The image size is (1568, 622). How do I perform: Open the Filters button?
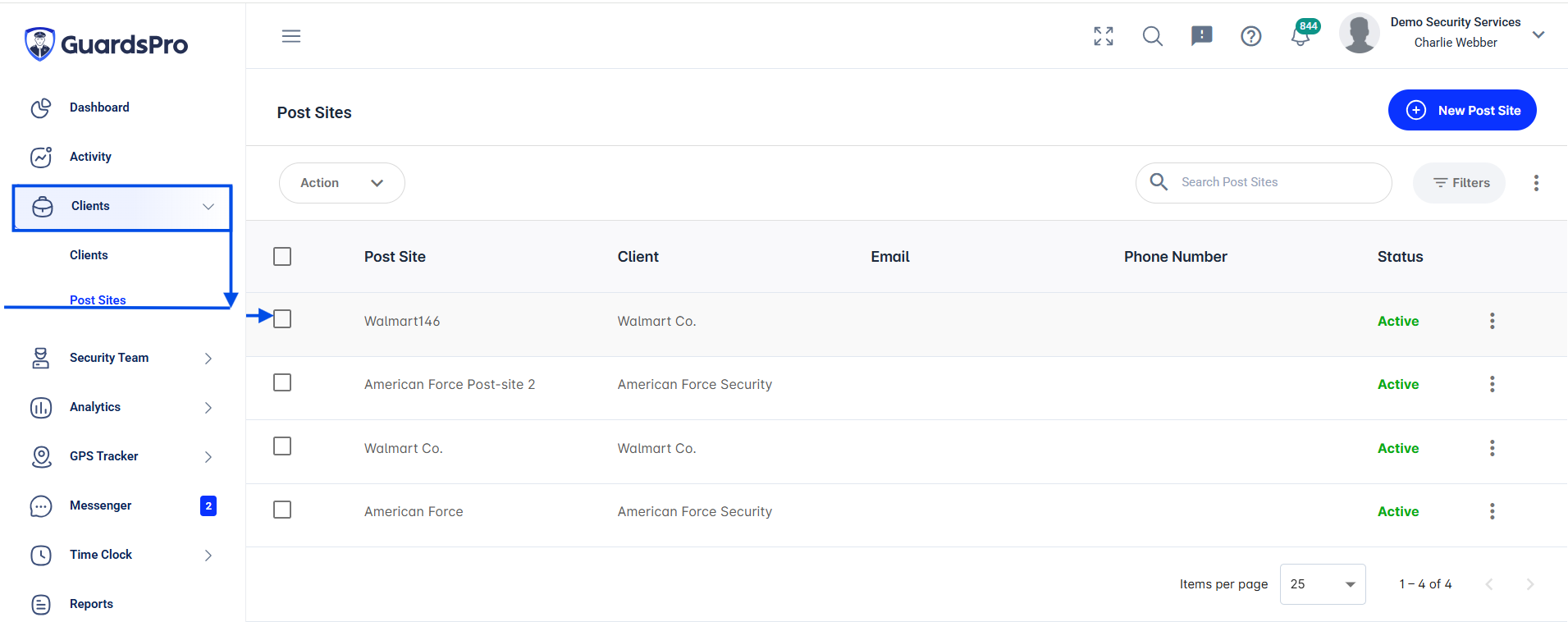click(1459, 183)
